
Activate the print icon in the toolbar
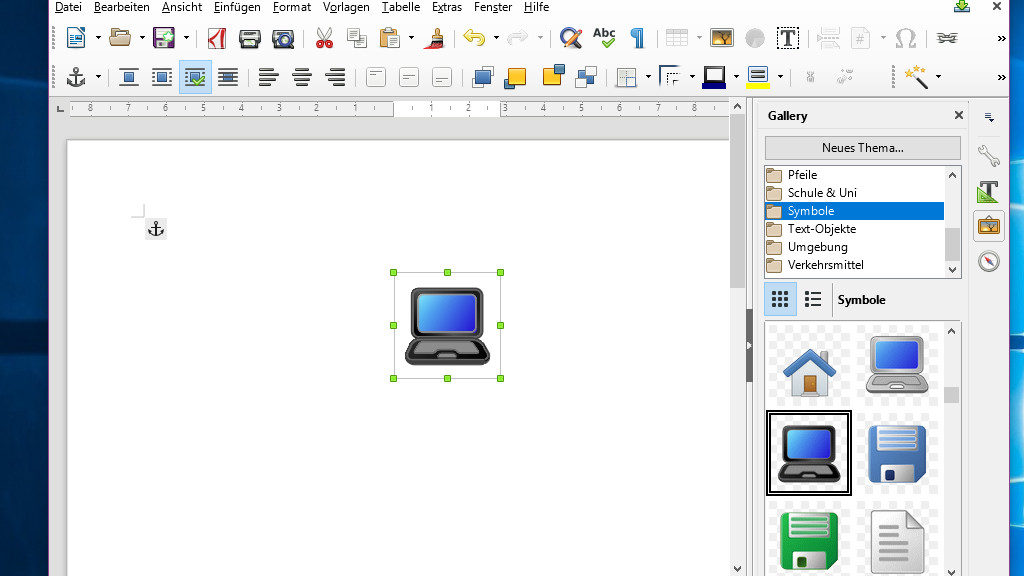point(248,38)
